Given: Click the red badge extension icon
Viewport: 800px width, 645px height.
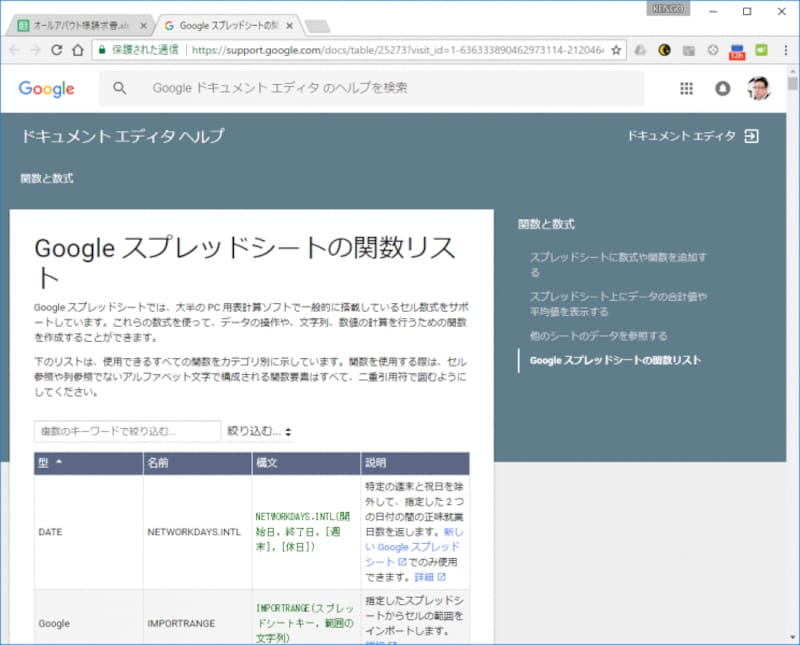Looking at the screenshot, I should coord(735,48).
